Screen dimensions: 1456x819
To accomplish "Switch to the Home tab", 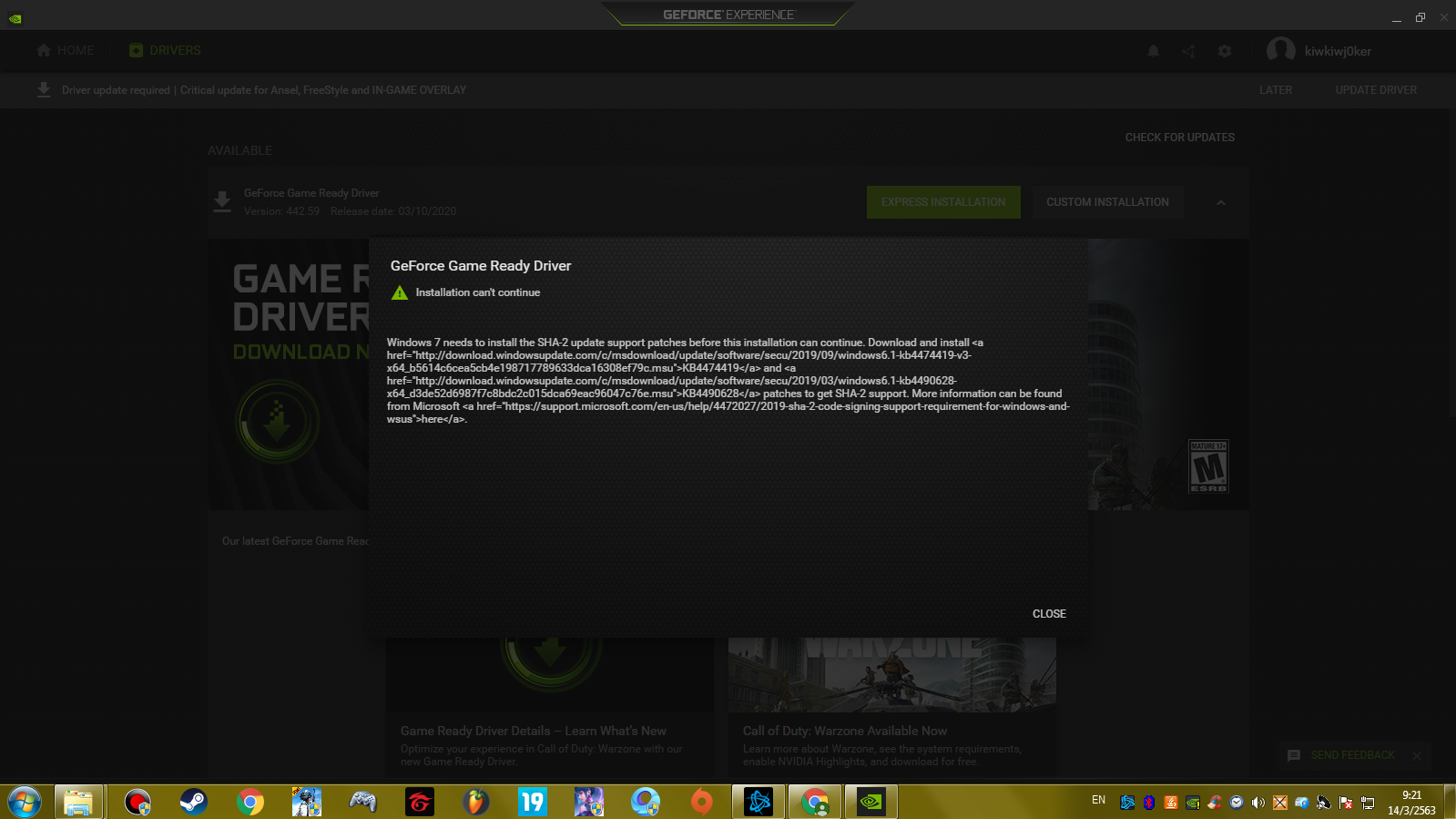I will coord(66,51).
